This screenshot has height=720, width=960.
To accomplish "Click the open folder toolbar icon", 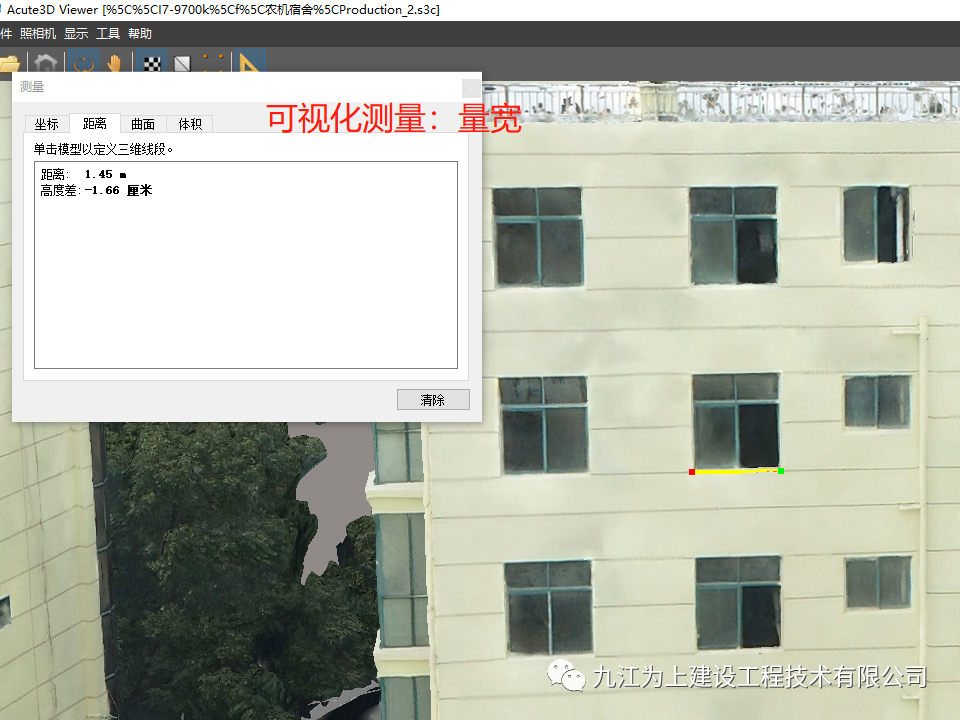I will coord(9,64).
